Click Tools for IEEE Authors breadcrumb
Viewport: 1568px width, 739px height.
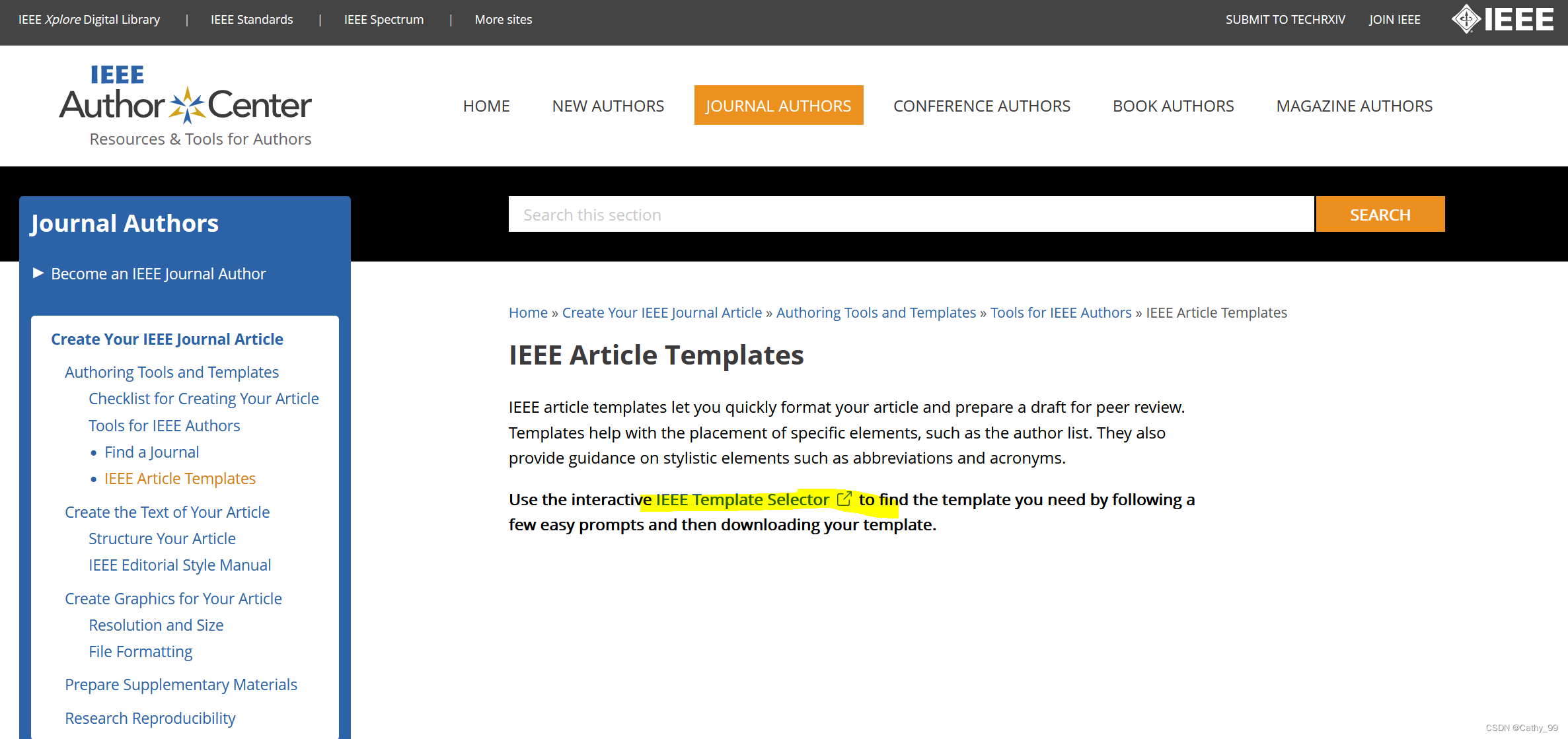pyautogui.click(x=1061, y=312)
